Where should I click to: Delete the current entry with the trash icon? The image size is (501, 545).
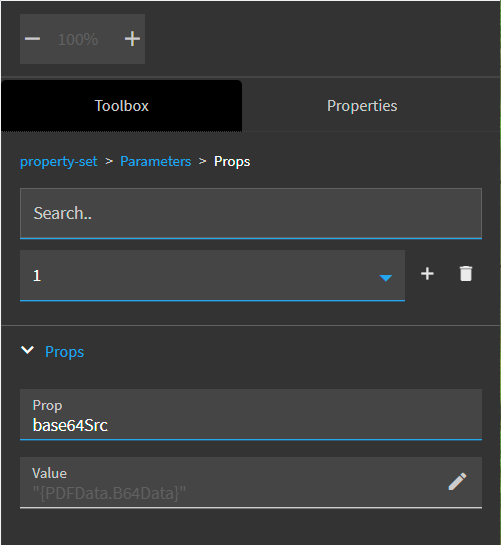click(466, 274)
